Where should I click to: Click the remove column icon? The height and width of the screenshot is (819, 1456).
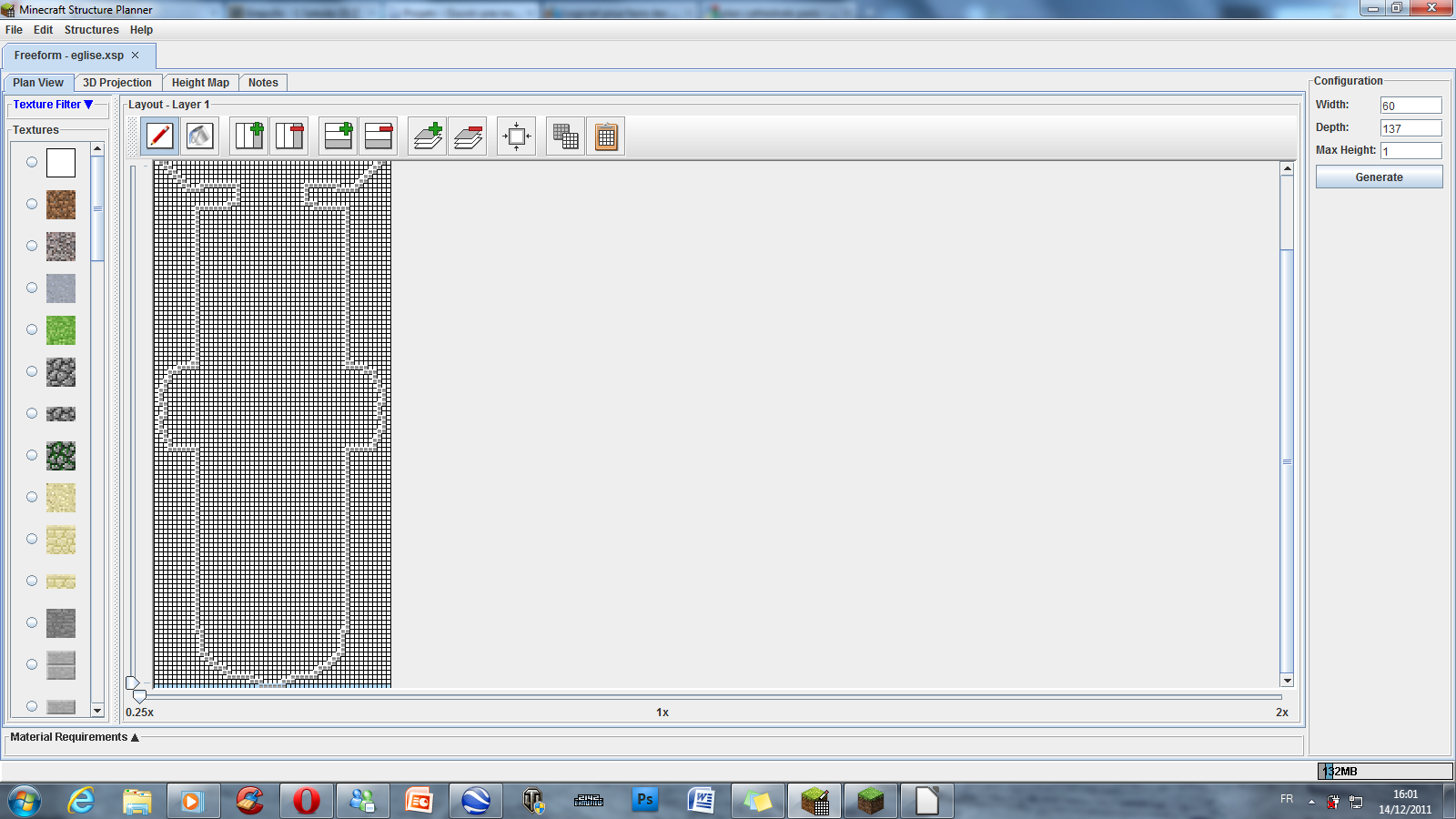click(289, 136)
